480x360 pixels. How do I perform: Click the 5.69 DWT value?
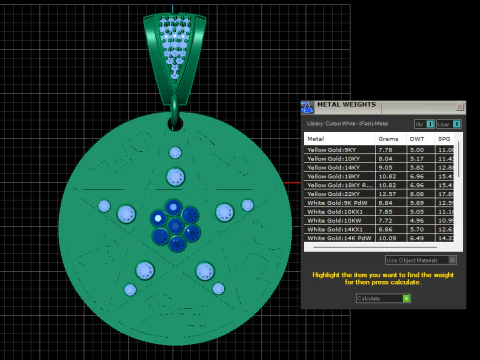pyautogui.click(x=417, y=203)
